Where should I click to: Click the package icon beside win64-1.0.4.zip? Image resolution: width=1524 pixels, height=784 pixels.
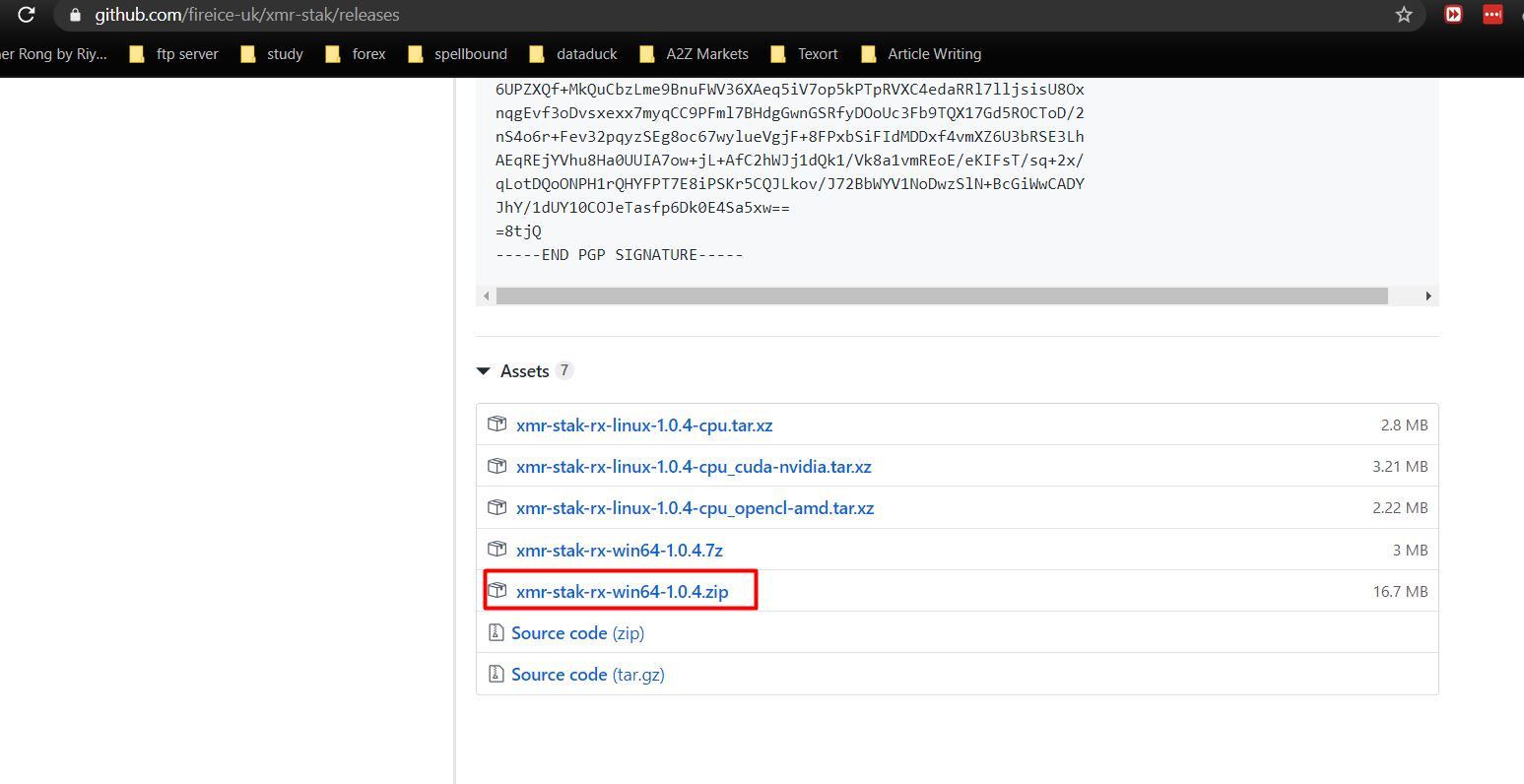pyautogui.click(x=497, y=591)
